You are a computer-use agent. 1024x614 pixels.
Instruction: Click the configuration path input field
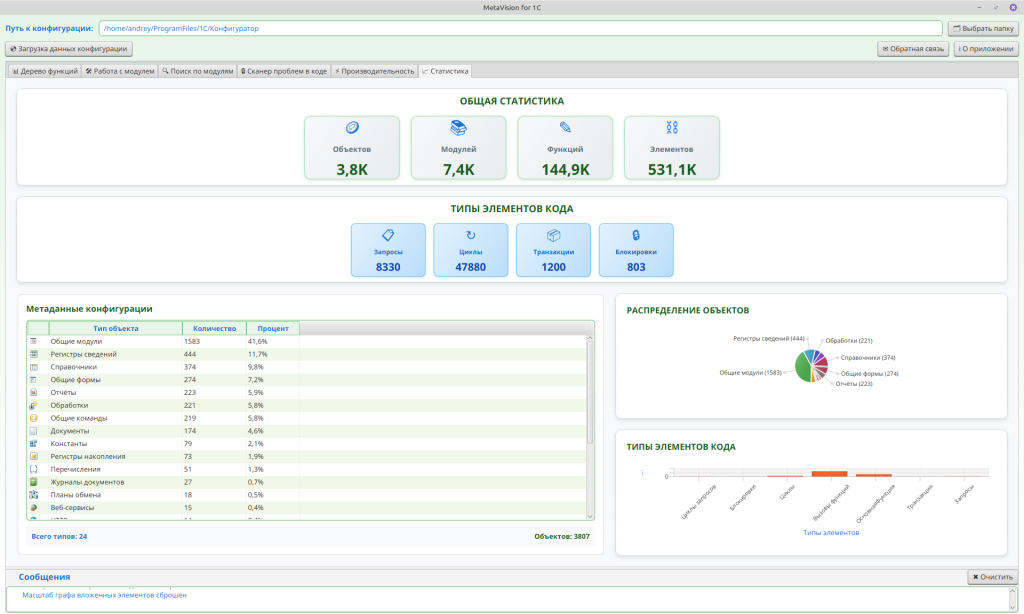[520, 29]
